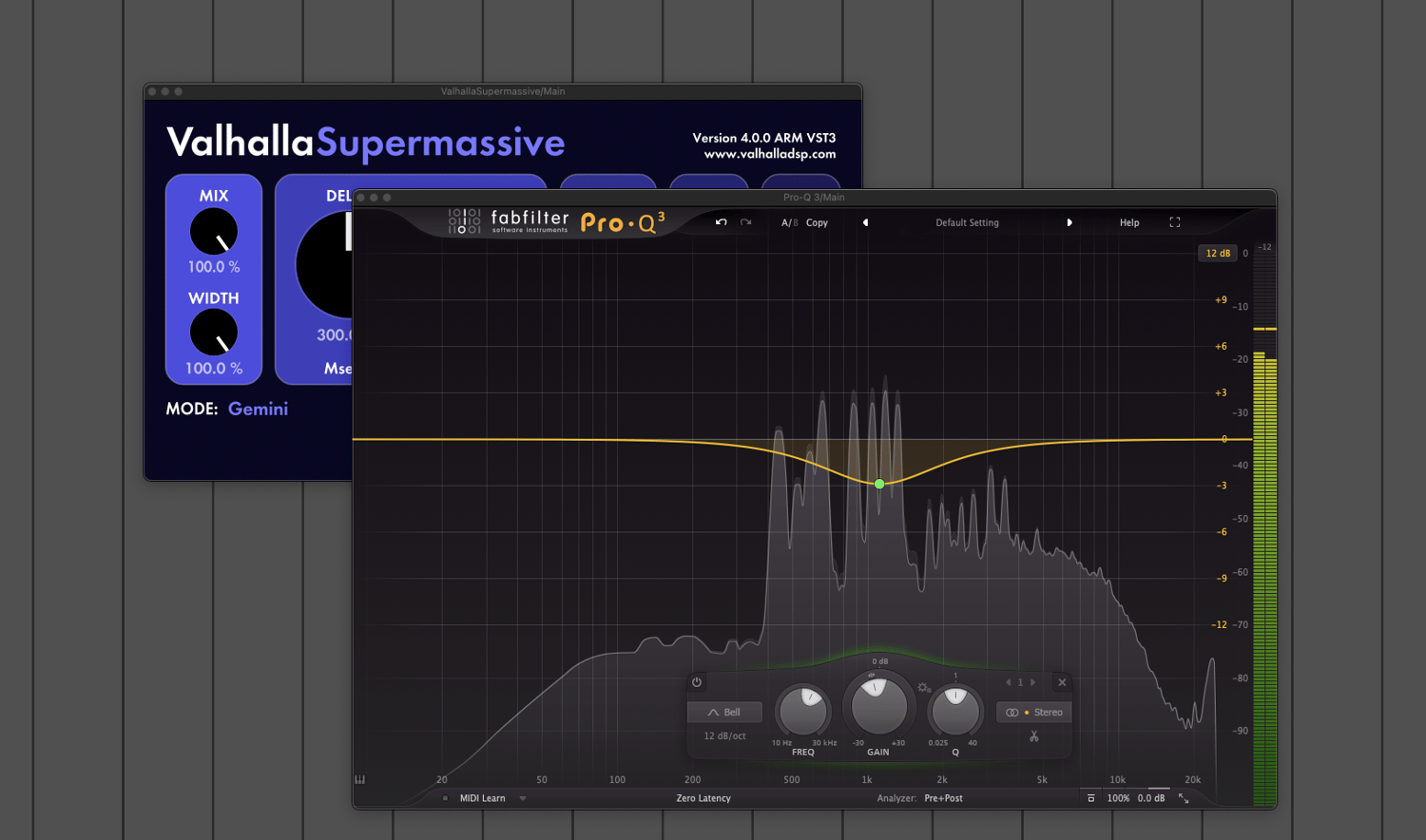Open the MIDI Learn dropdown arrow
This screenshot has width=1426, height=840.
pos(523,798)
